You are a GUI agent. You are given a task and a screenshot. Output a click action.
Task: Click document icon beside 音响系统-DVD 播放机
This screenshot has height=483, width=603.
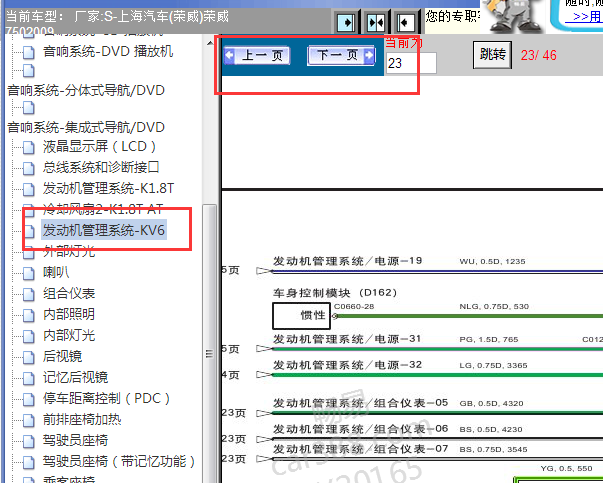28,52
